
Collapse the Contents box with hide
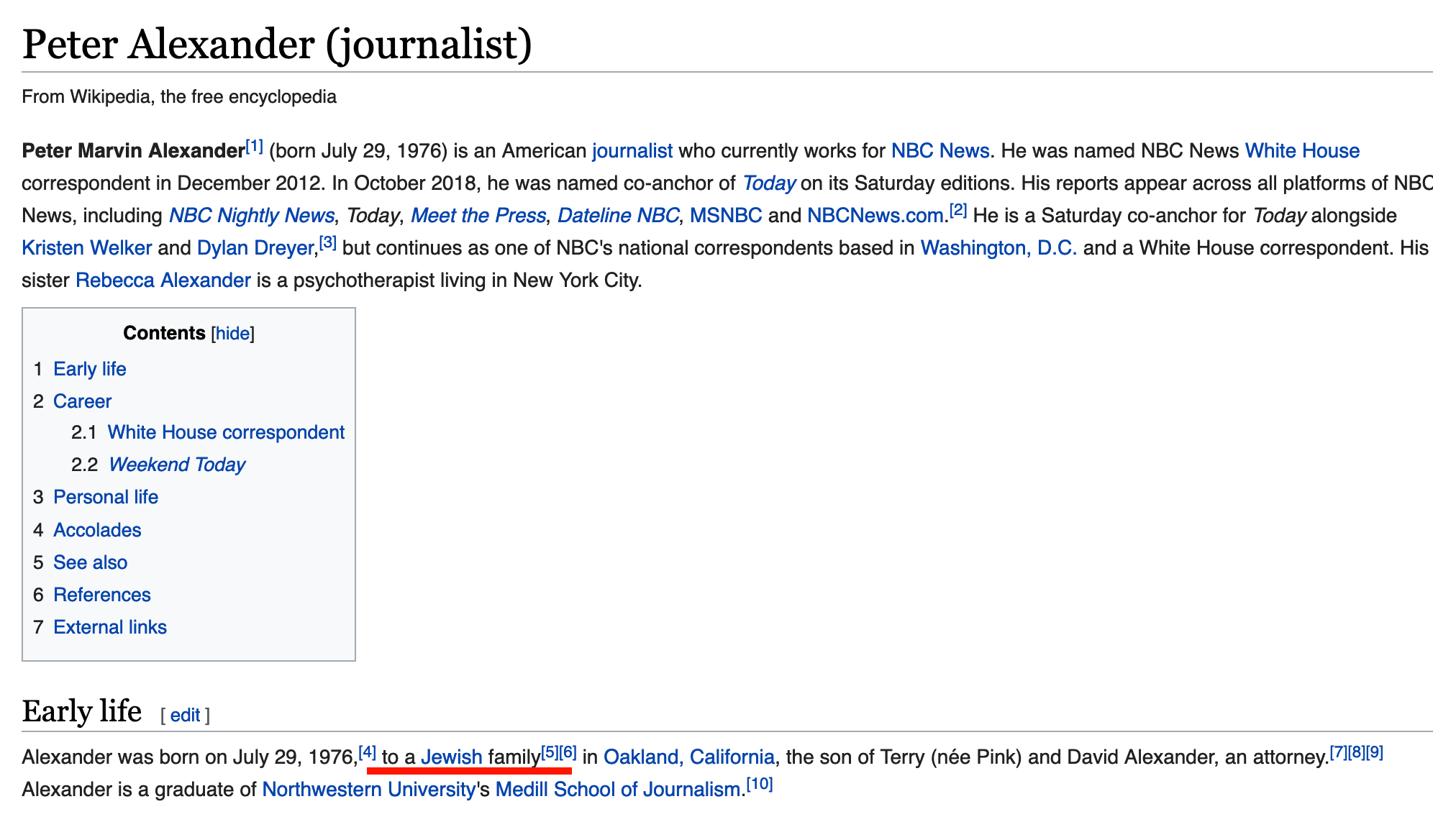click(233, 334)
